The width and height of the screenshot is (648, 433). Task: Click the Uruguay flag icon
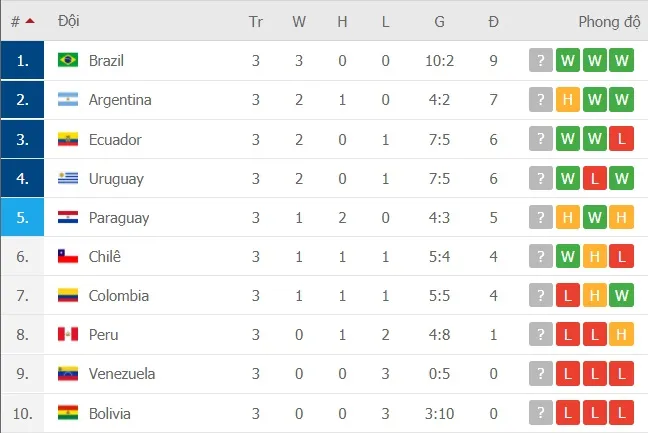[x=68, y=179]
